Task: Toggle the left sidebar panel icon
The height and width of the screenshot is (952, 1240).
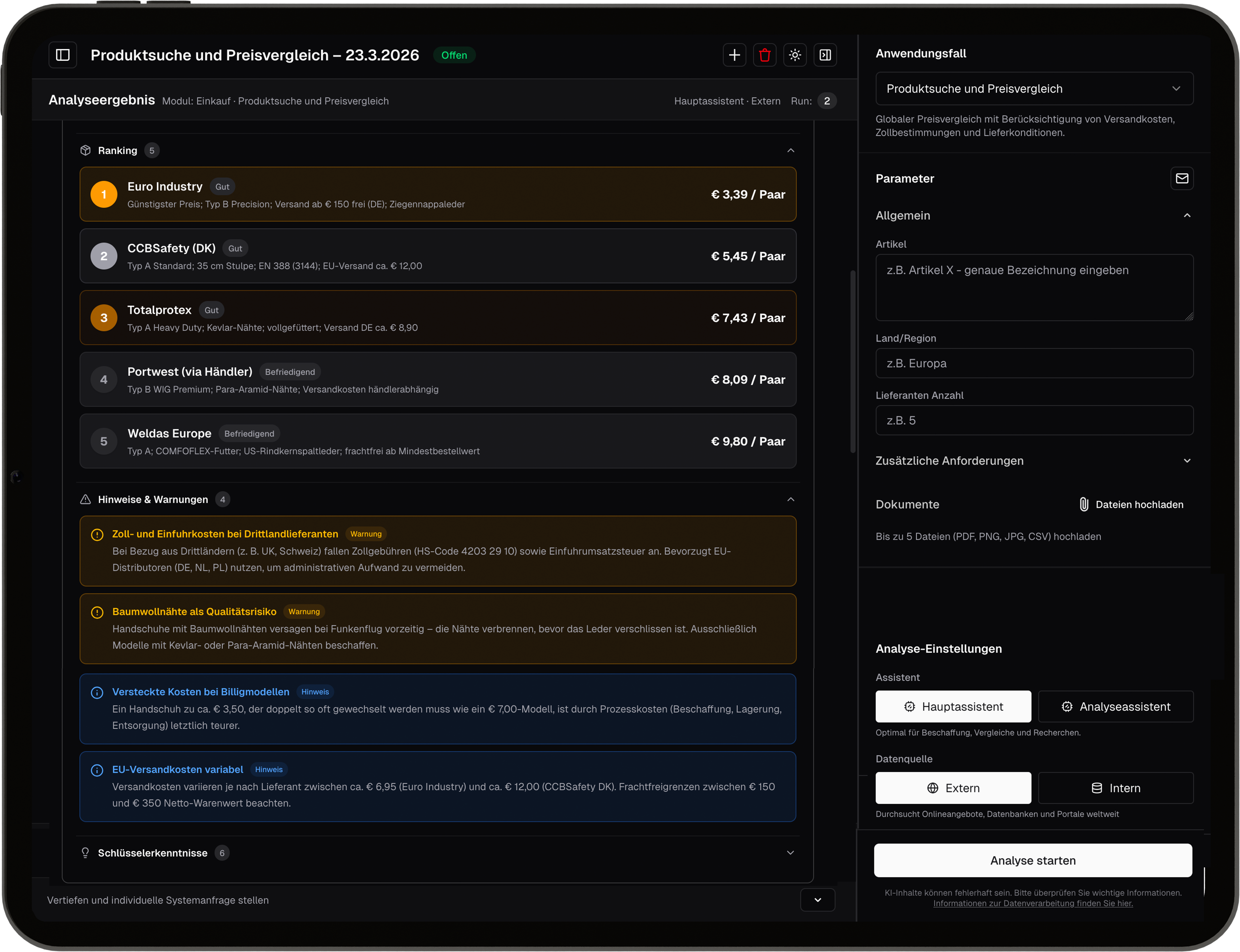Action: 63,55
